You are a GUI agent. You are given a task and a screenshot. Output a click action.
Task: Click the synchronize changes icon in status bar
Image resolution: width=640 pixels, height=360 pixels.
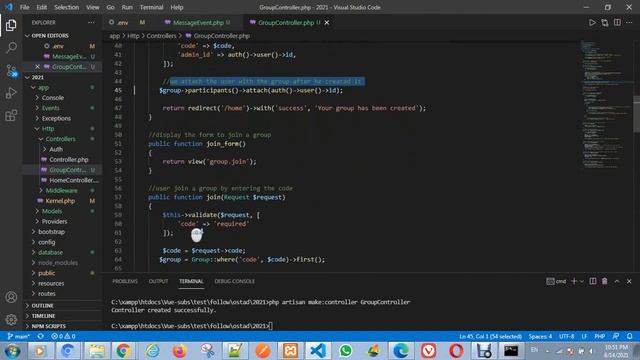tap(40, 336)
